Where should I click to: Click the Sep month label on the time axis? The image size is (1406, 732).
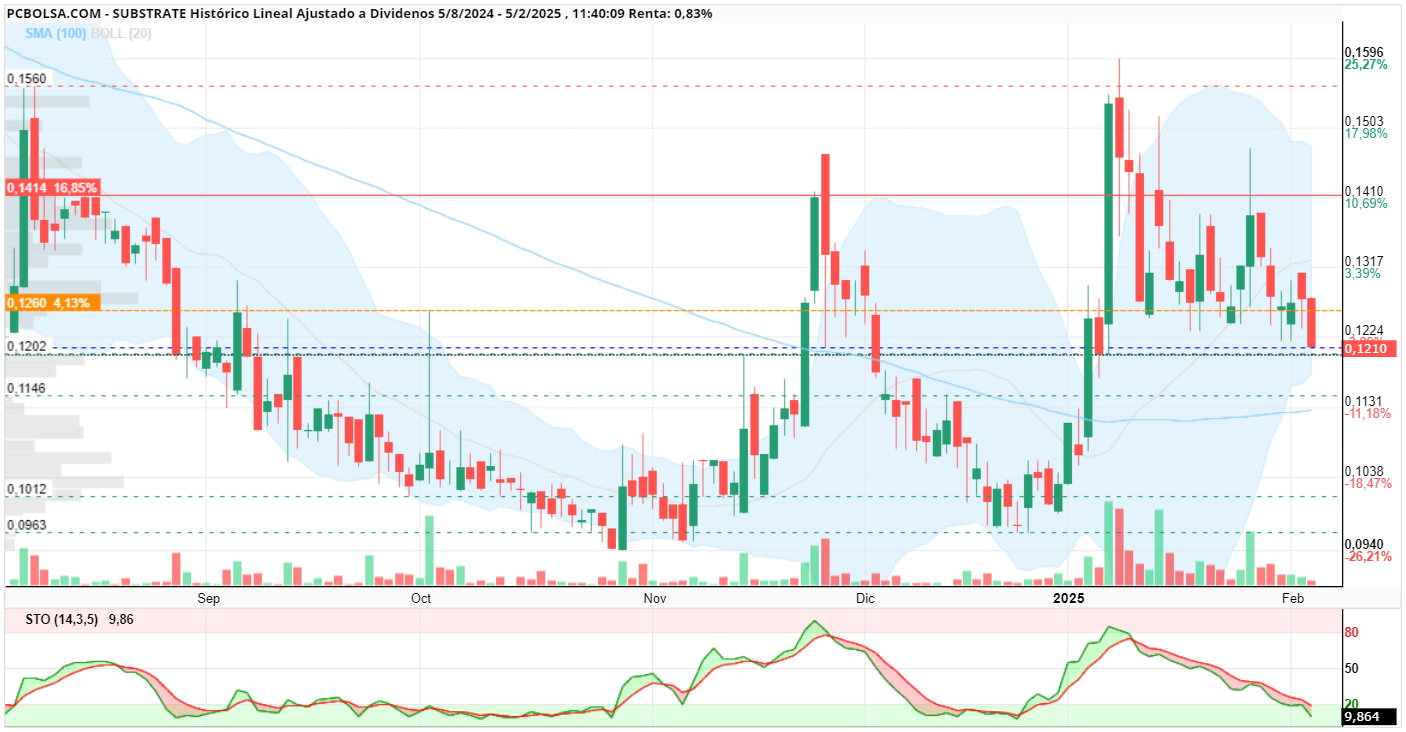point(208,599)
